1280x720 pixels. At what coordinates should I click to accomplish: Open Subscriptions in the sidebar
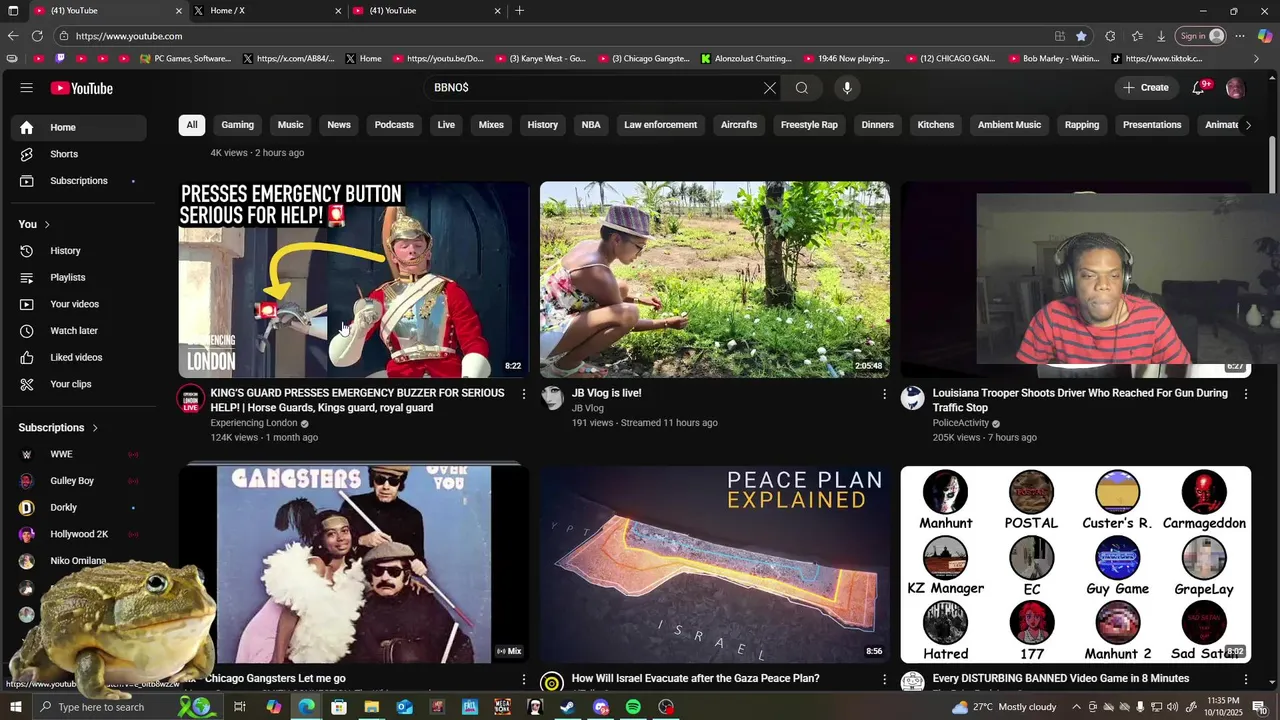[x=78, y=181]
